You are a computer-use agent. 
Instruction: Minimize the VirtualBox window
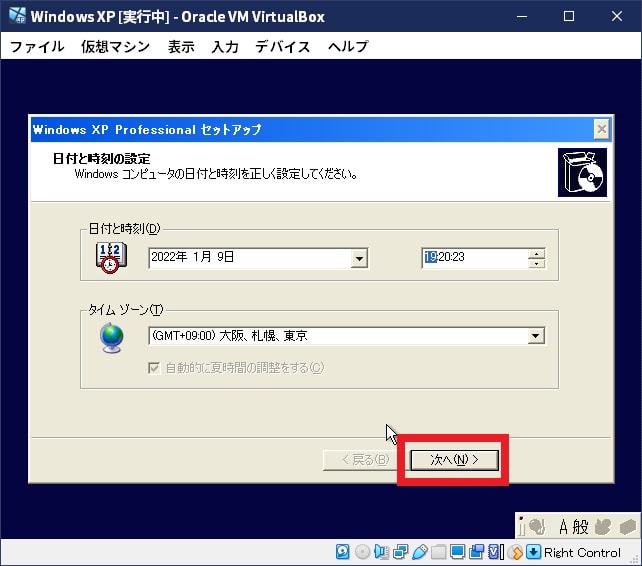(x=522, y=16)
